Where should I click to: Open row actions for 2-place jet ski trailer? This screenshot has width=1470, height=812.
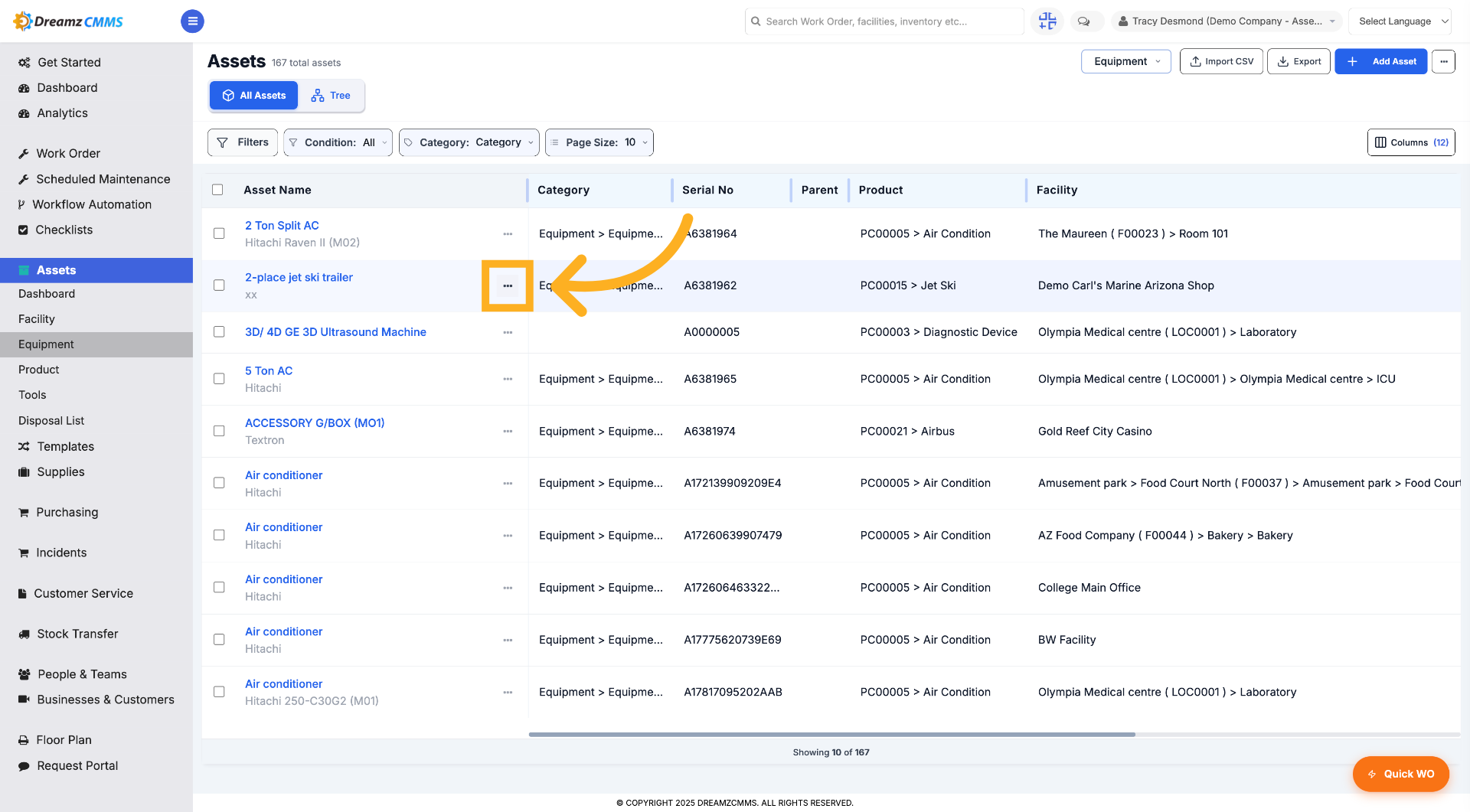tap(508, 285)
